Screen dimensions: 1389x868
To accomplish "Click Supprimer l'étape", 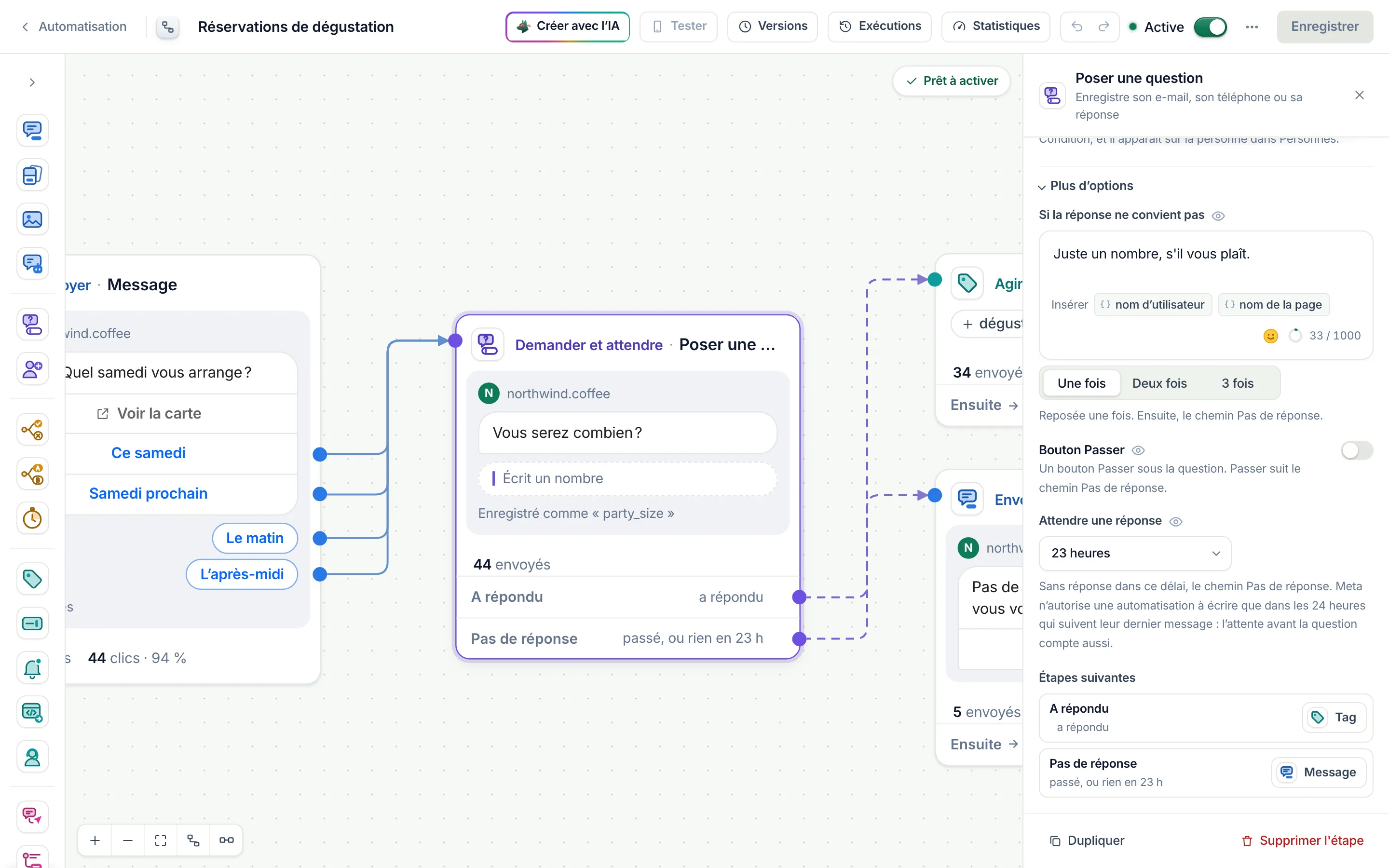I will coord(1302,841).
